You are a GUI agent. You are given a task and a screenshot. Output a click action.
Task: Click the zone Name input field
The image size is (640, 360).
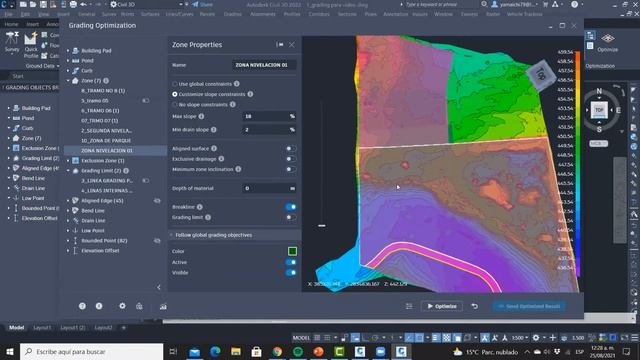click(264, 65)
